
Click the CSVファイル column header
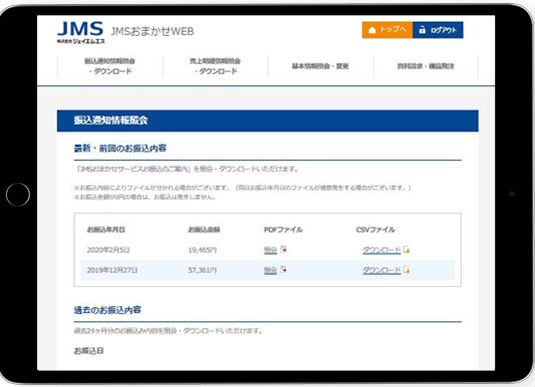point(375,230)
